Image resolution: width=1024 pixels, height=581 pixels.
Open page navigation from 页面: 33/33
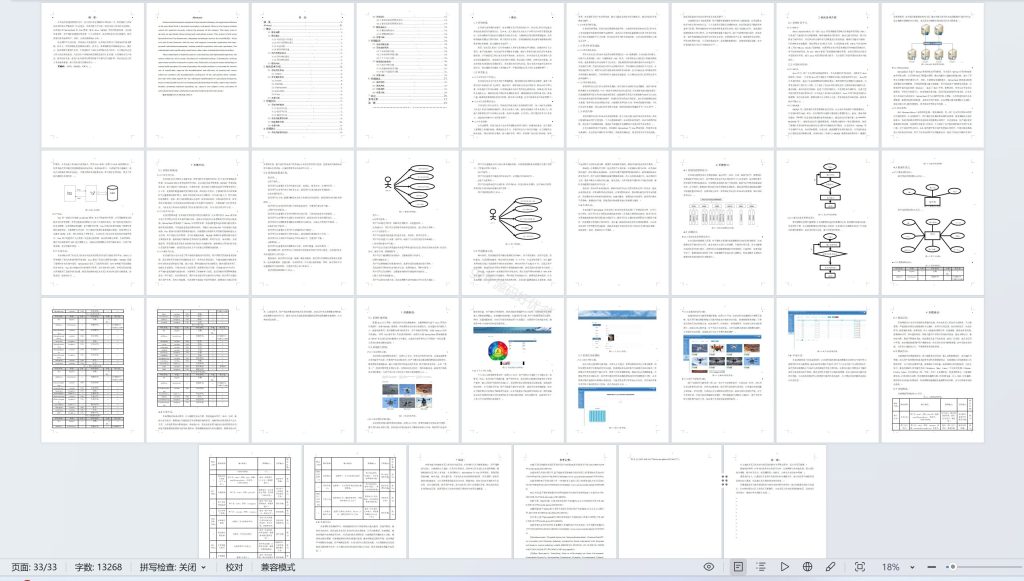pyautogui.click(x=34, y=567)
